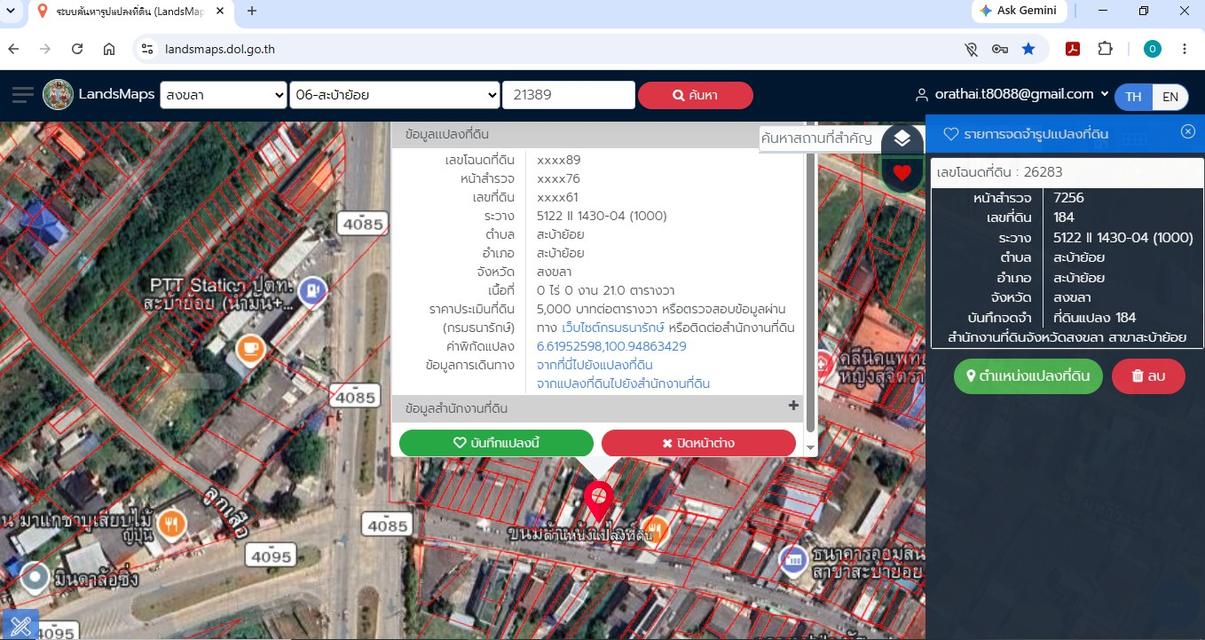Image resolution: width=1205 pixels, height=640 pixels.
Task: Reload the page
Action: [x=77, y=49]
